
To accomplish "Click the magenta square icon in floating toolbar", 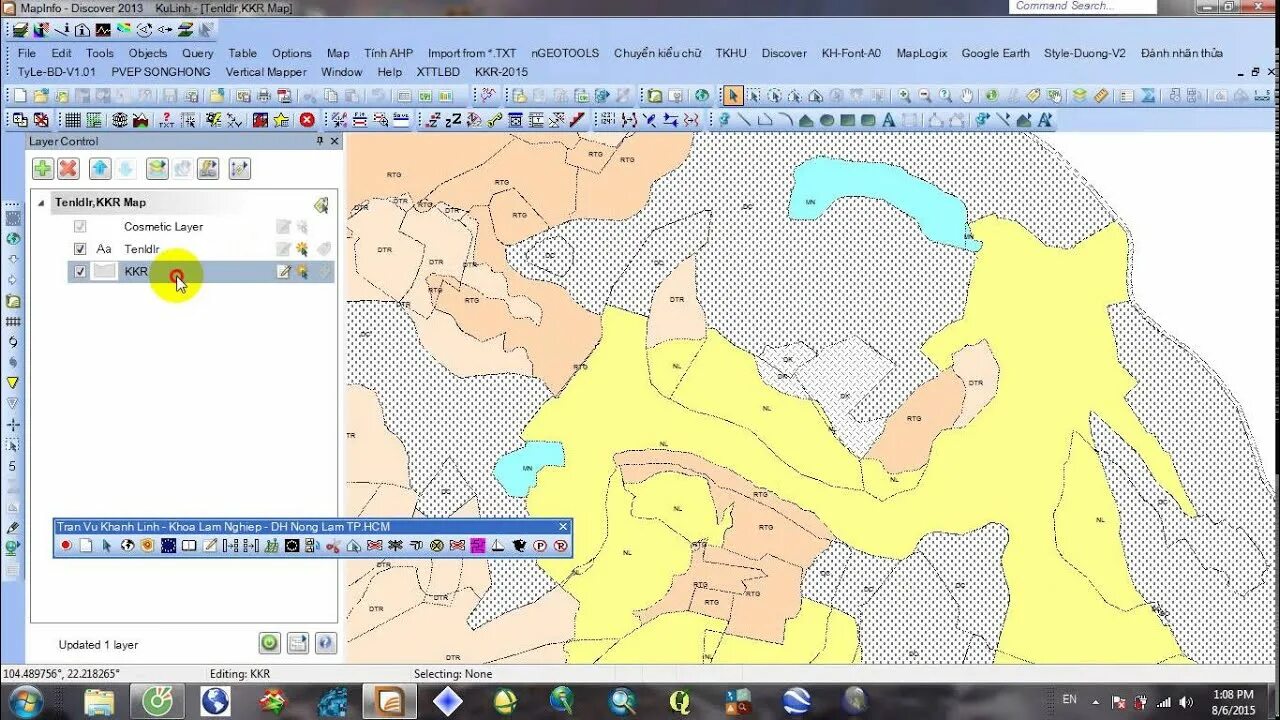I will tap(478, 546).
